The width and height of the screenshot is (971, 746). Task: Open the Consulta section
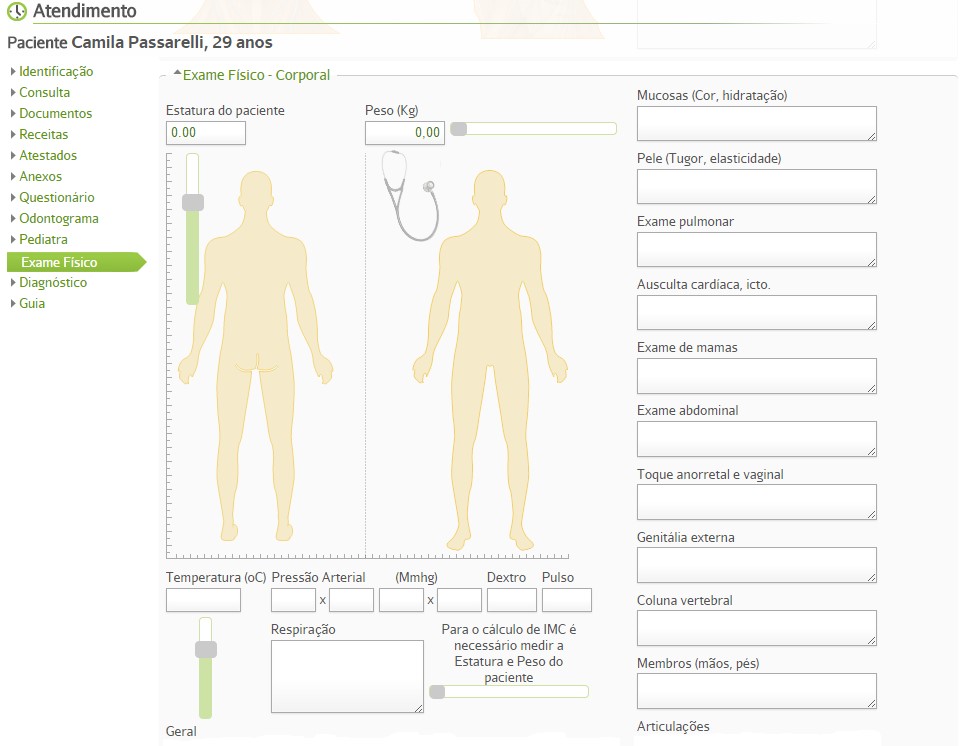(45, 92)
